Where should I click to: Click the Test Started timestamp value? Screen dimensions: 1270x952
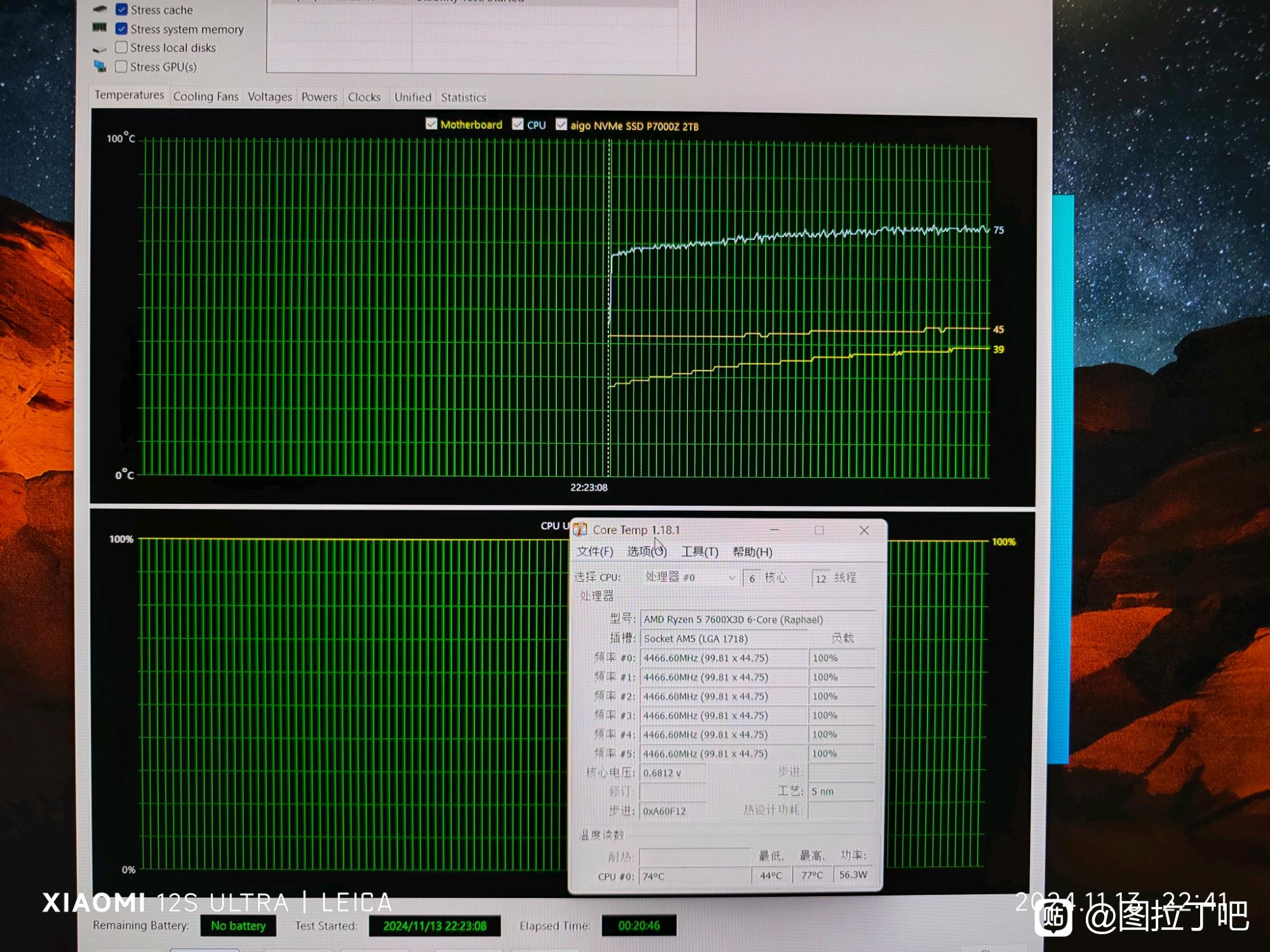(x=435, y=926)
